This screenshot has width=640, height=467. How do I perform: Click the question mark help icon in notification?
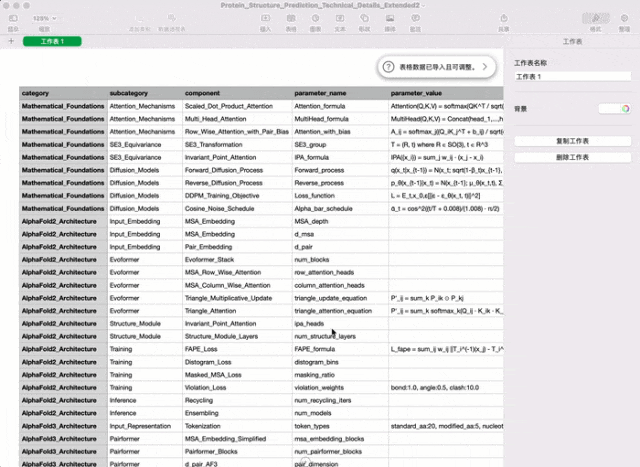pyautogui.click(x=389, y=67)
